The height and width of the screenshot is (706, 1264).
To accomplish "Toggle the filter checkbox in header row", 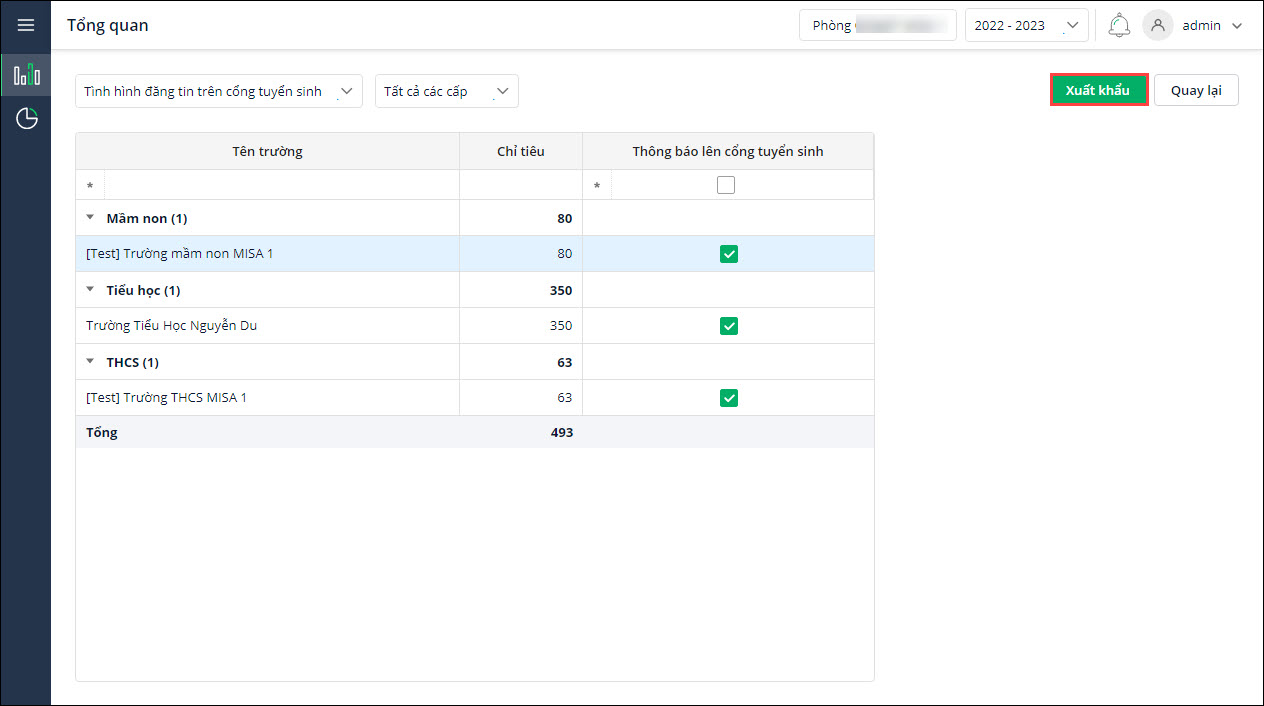I will [726, 185].
